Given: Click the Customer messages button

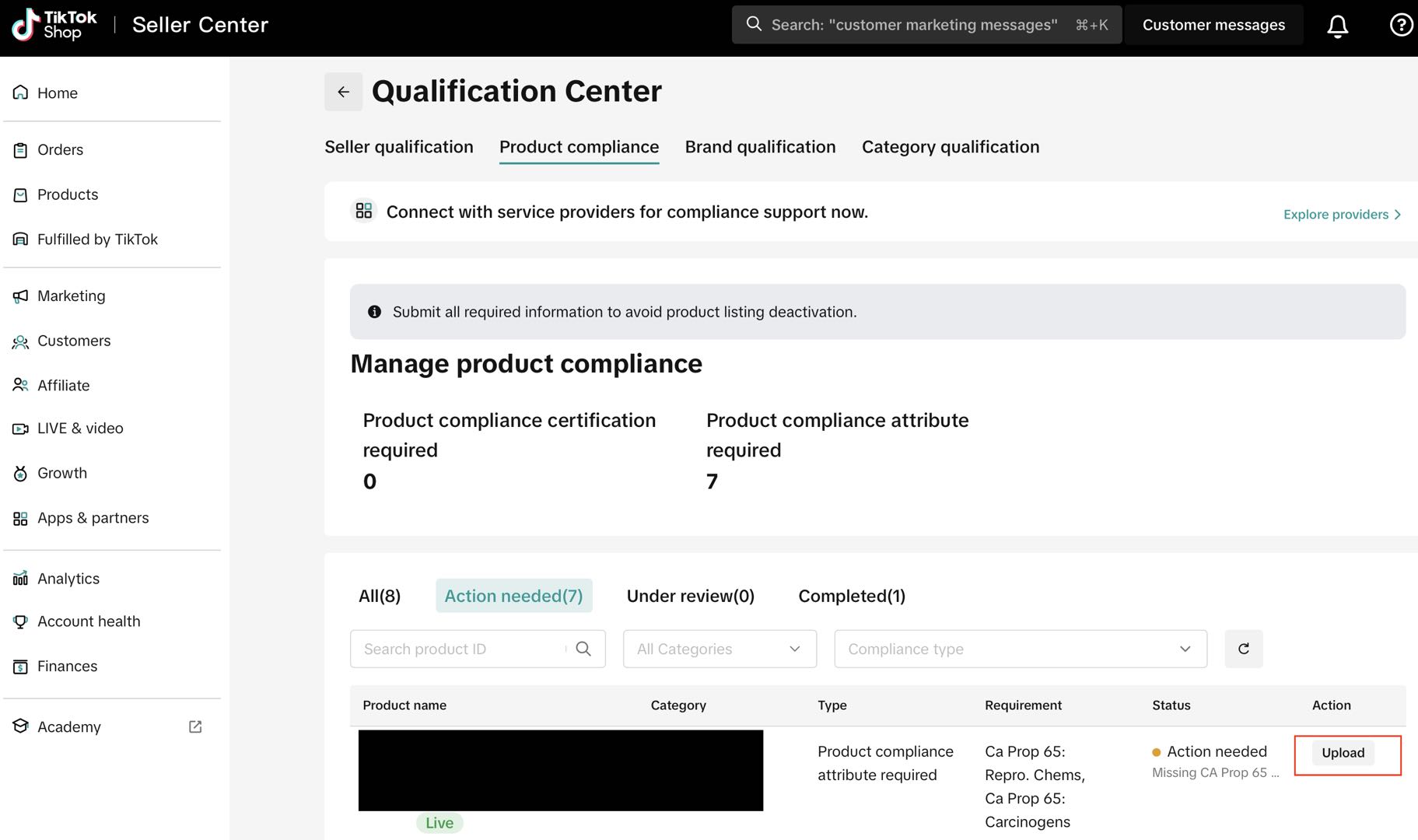Looking at the screenshot, I should pyautogui.click(x=1213, y=25).
